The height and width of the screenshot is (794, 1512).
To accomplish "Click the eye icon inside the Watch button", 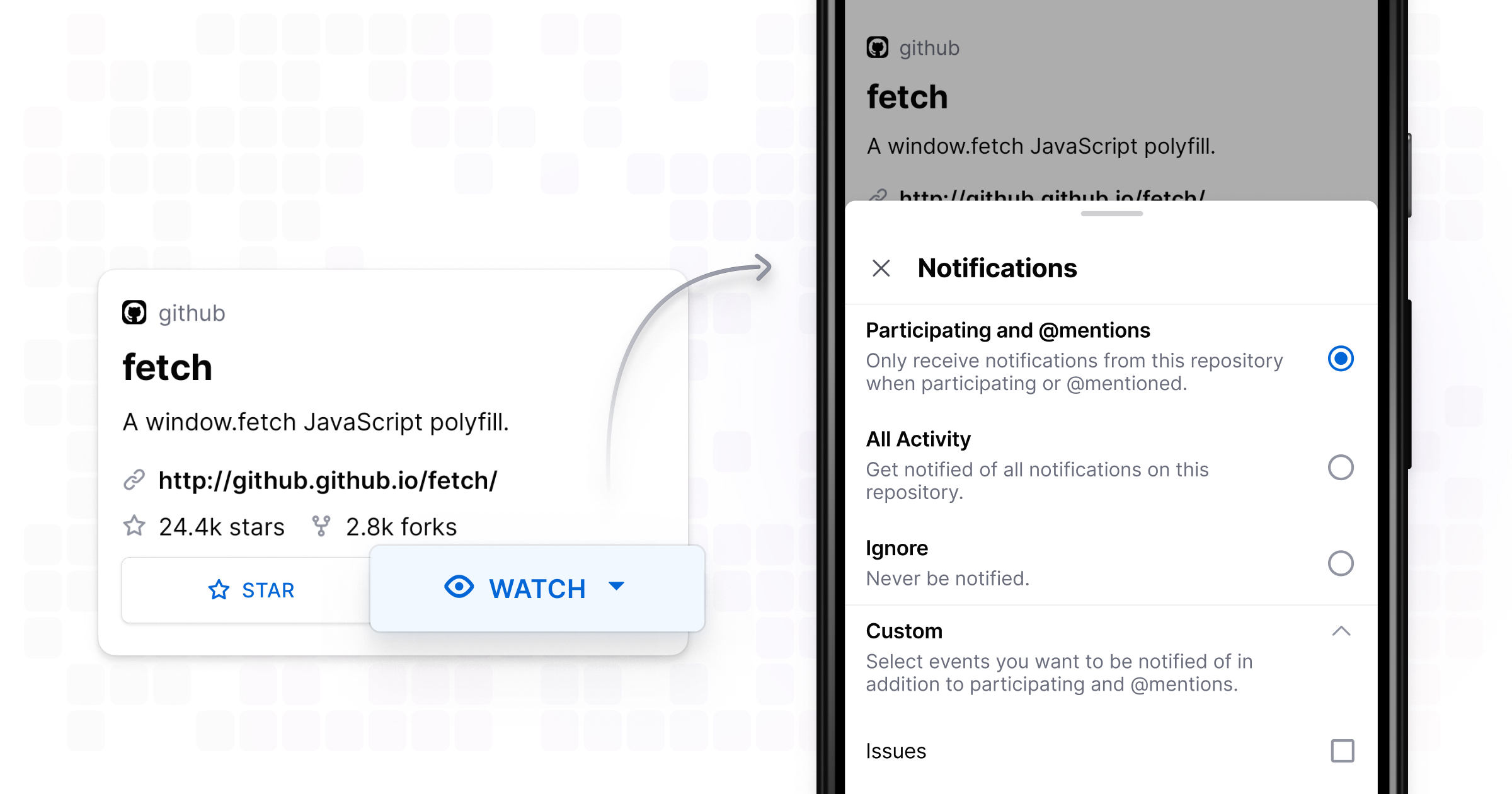I will [x=459, y=587].
